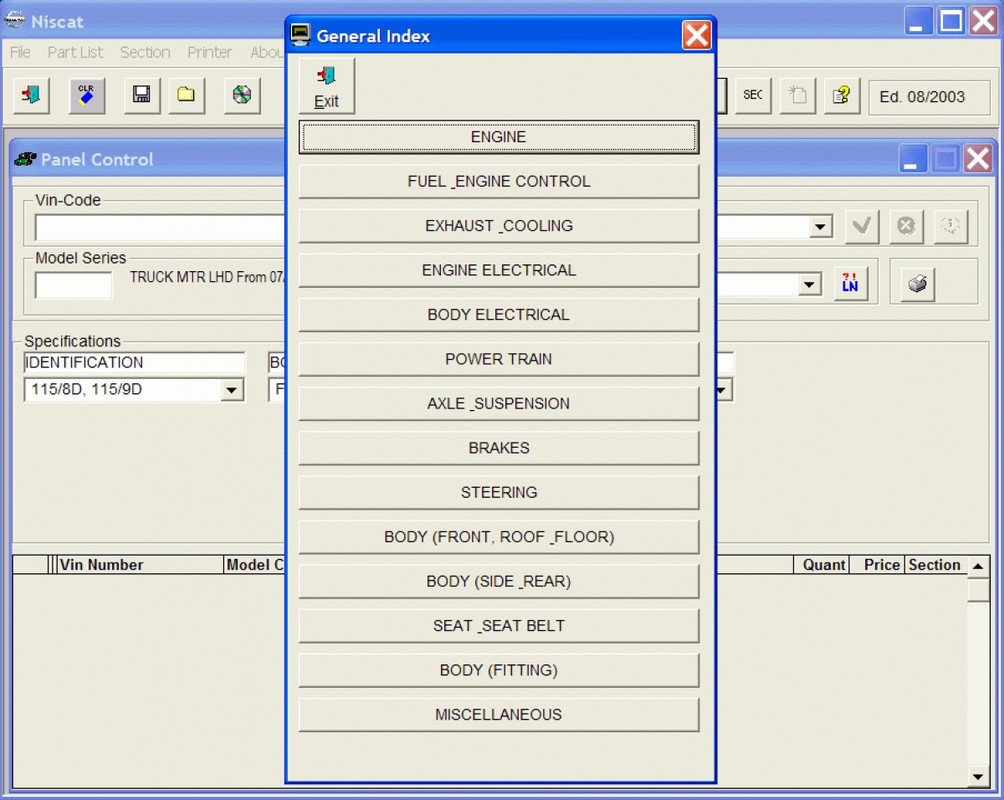
Task: Click the CLR clear icon in toolbar
Action: [x=86, y=96]
